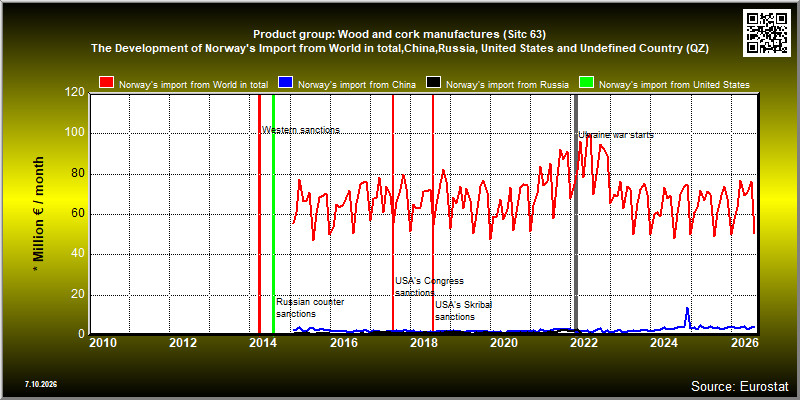Click the x-axis label 2012
Viewport: 800px width, 400px height.
(183, 342)
